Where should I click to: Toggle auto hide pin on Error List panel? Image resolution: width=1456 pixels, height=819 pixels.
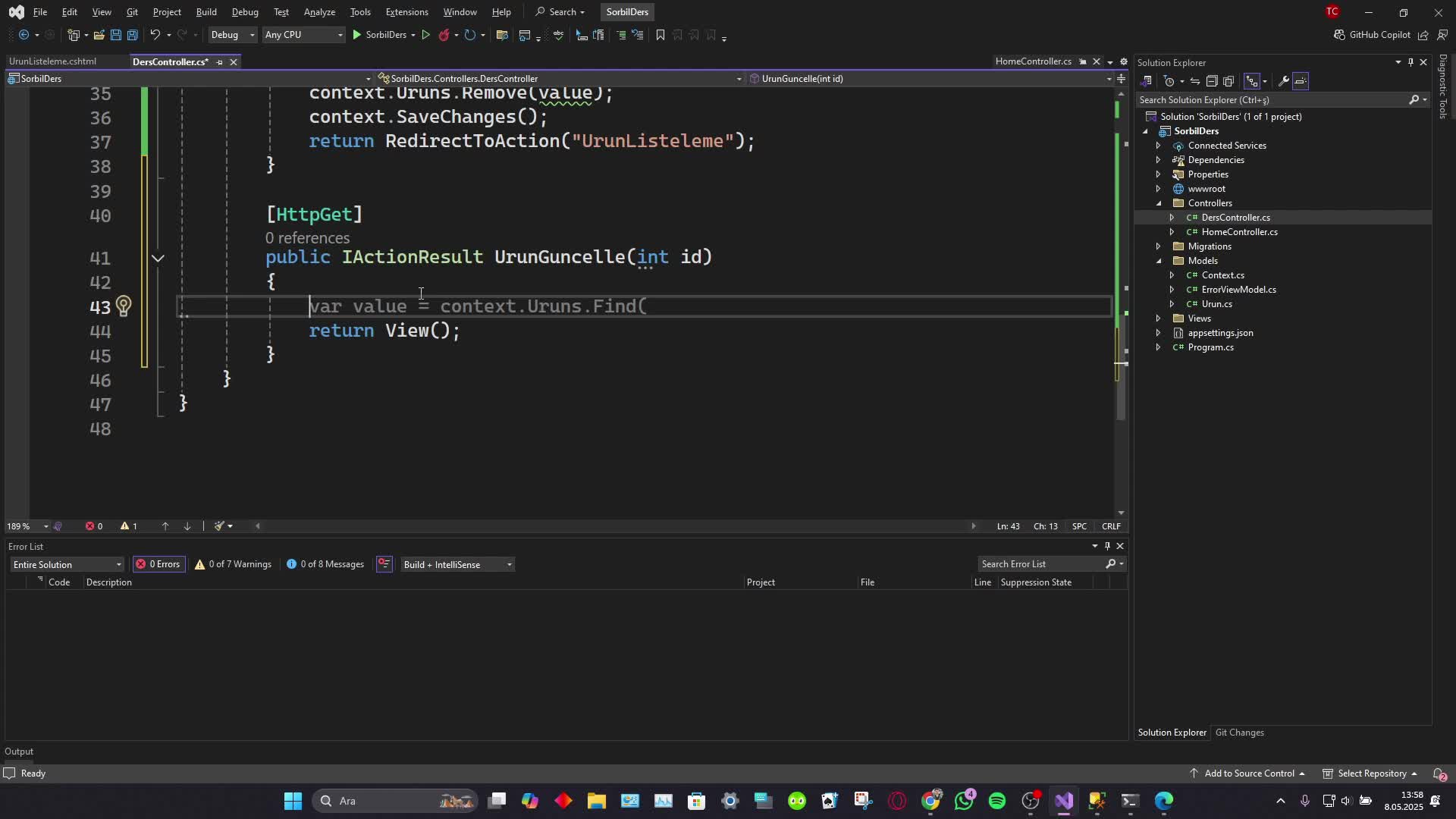tap(1107, 546)
